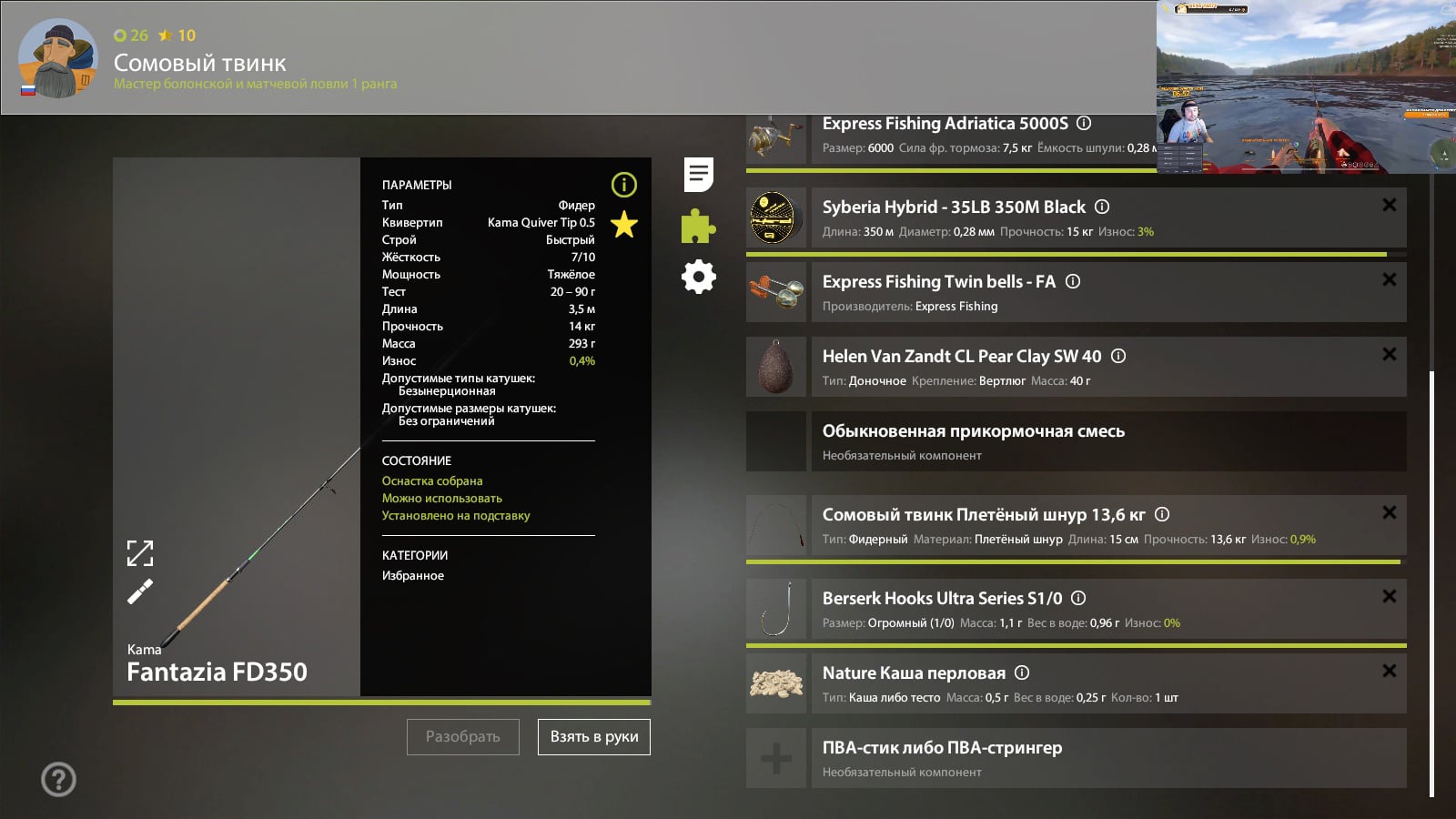Viewport: 1456px width, 819px height.
Task: Click the Syberia Hybrid line spool thumbnail
Action: [x=776, y=217]
